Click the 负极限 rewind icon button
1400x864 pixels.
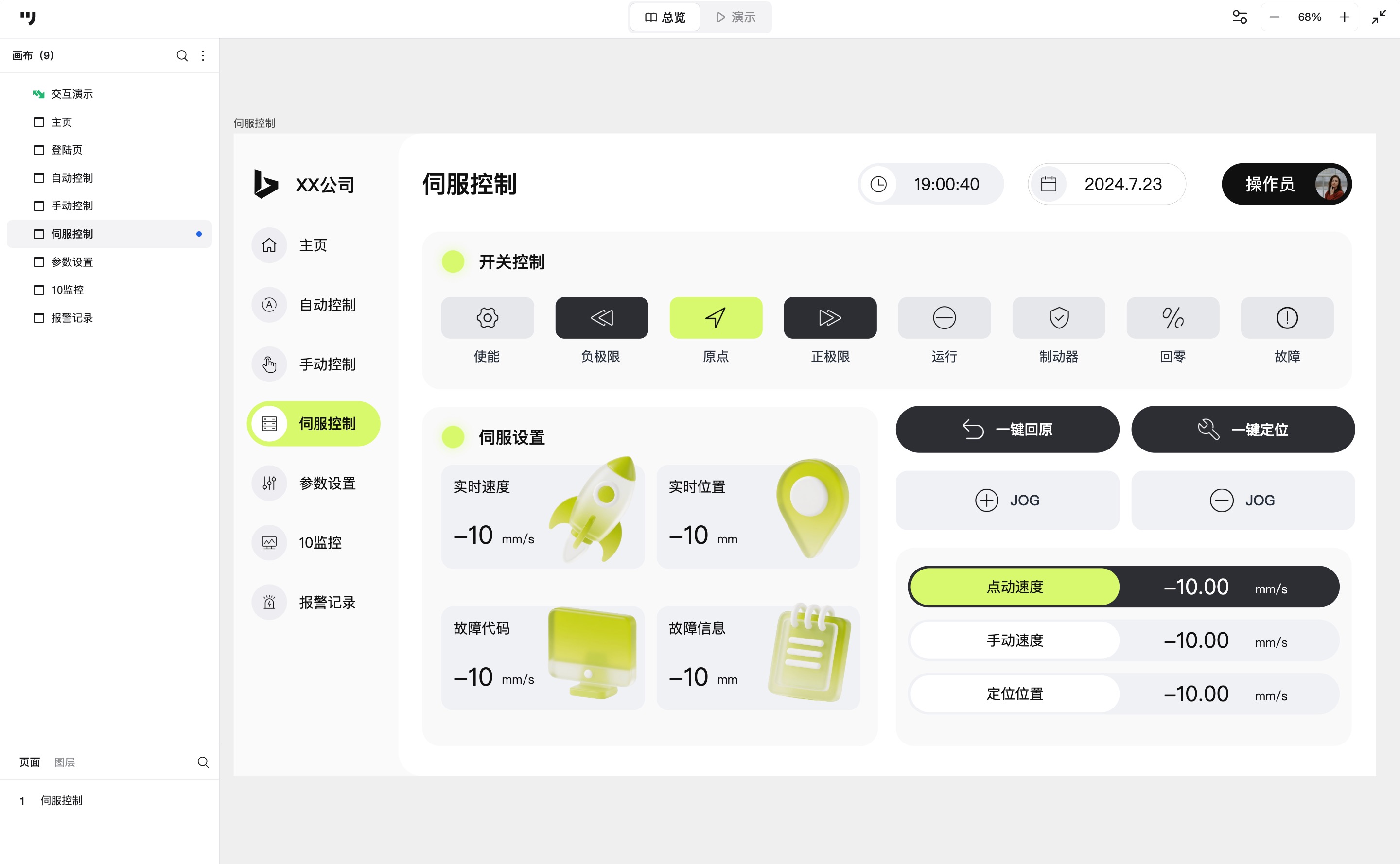[x=601, y=318]
